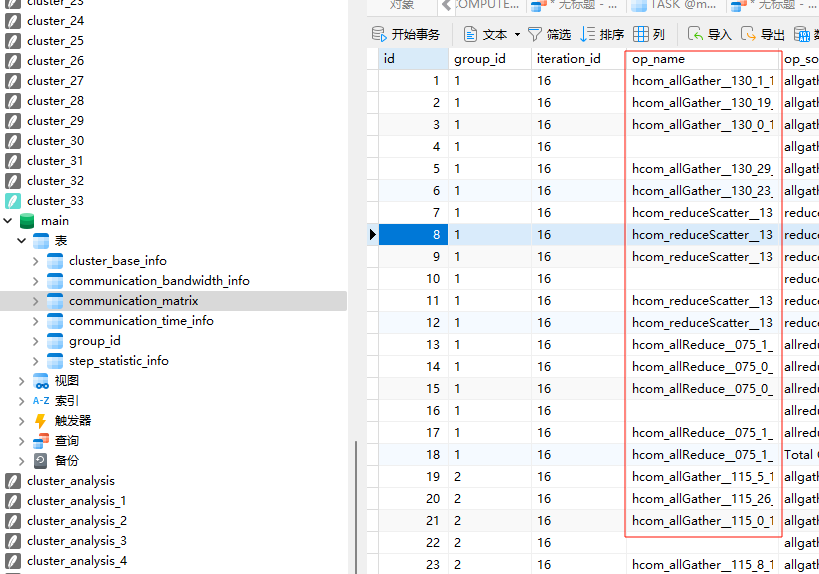
Task: Click the A-Z 索引 index icon
Action: (41, 401)
